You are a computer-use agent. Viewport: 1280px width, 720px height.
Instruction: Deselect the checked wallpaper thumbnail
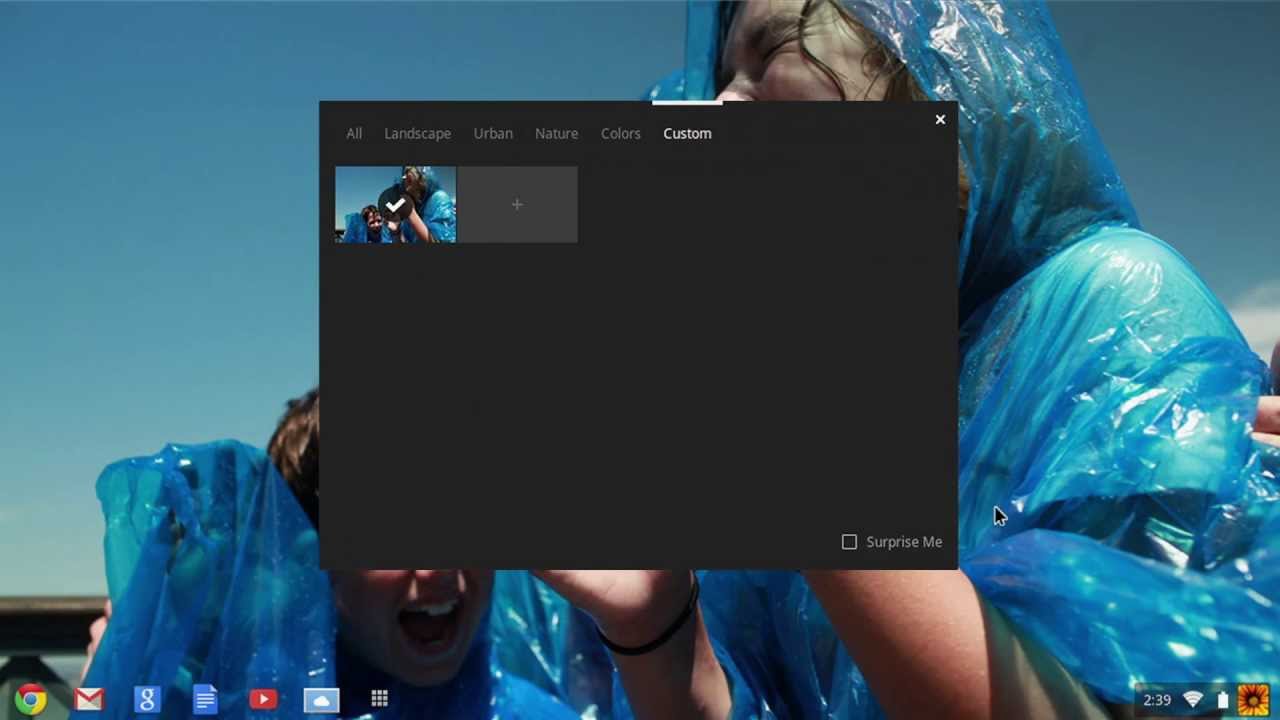(x=394, y=204)
